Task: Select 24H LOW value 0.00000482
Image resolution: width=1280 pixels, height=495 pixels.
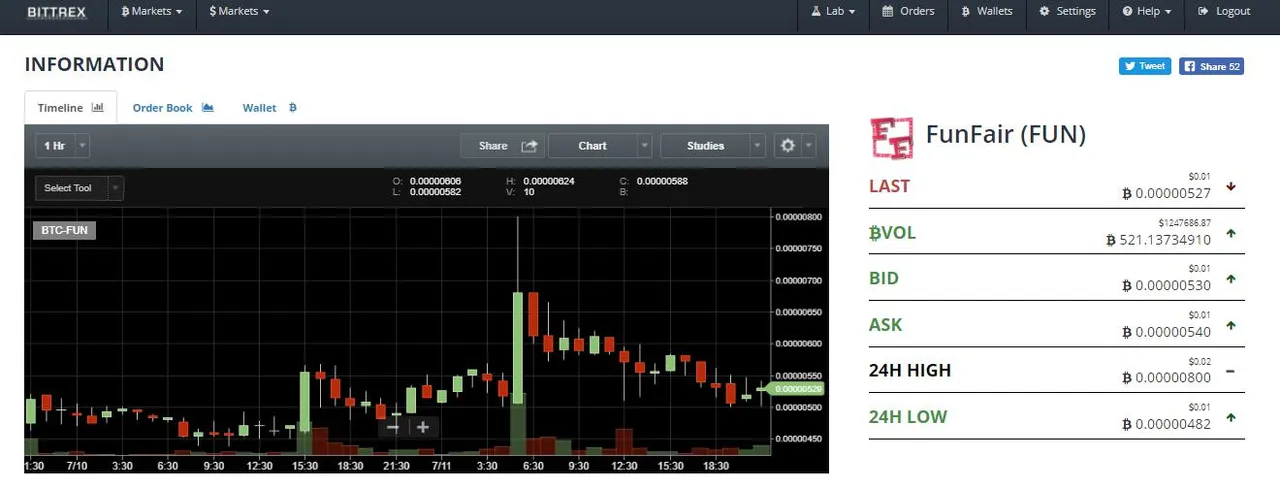Action: (x=1166, y=424)
